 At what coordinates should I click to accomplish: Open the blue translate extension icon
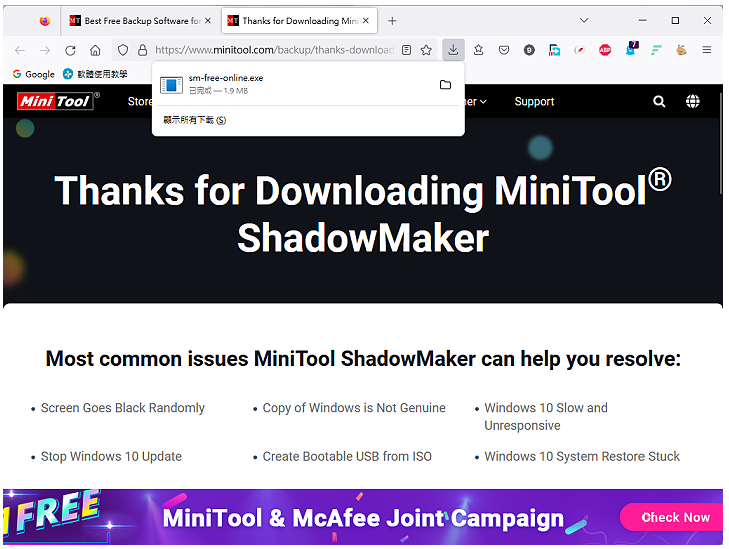coord(554,50)
